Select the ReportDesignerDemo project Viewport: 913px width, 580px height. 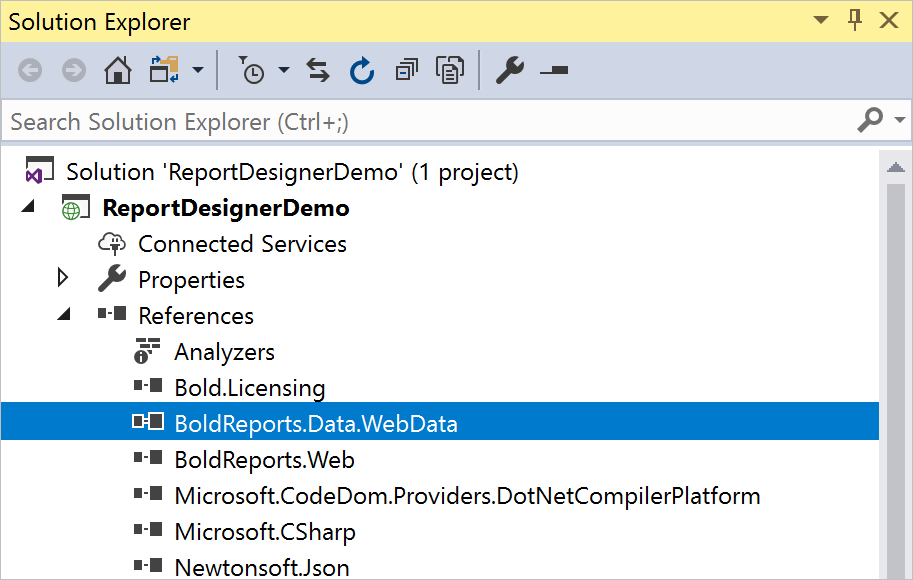click(x=226, y=208)
